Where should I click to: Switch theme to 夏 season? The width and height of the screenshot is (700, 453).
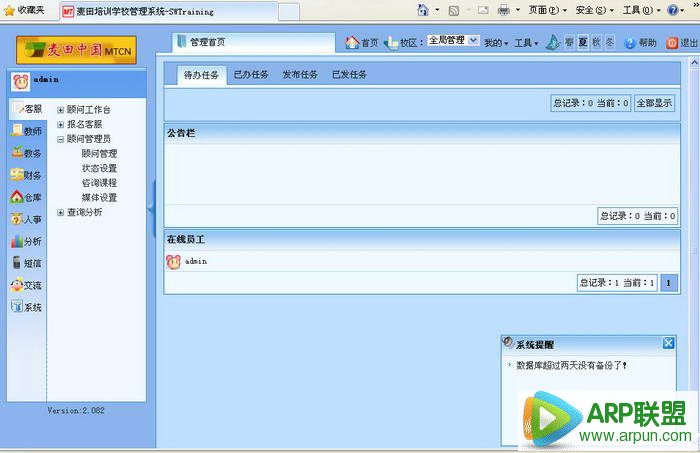[x=583, y=43]
